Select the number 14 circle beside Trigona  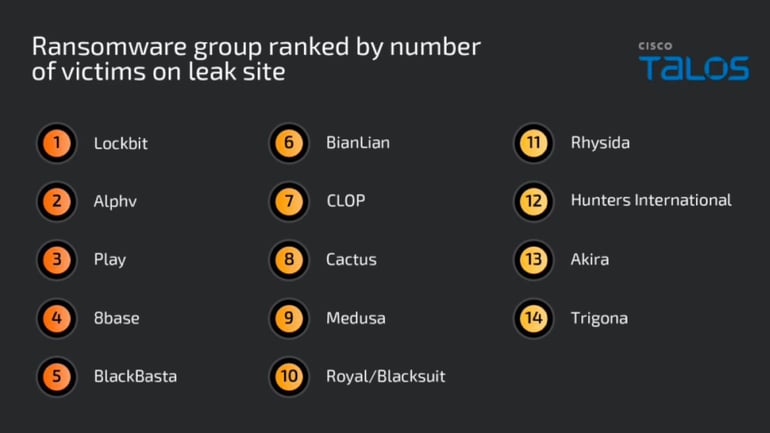coord(533,318)
